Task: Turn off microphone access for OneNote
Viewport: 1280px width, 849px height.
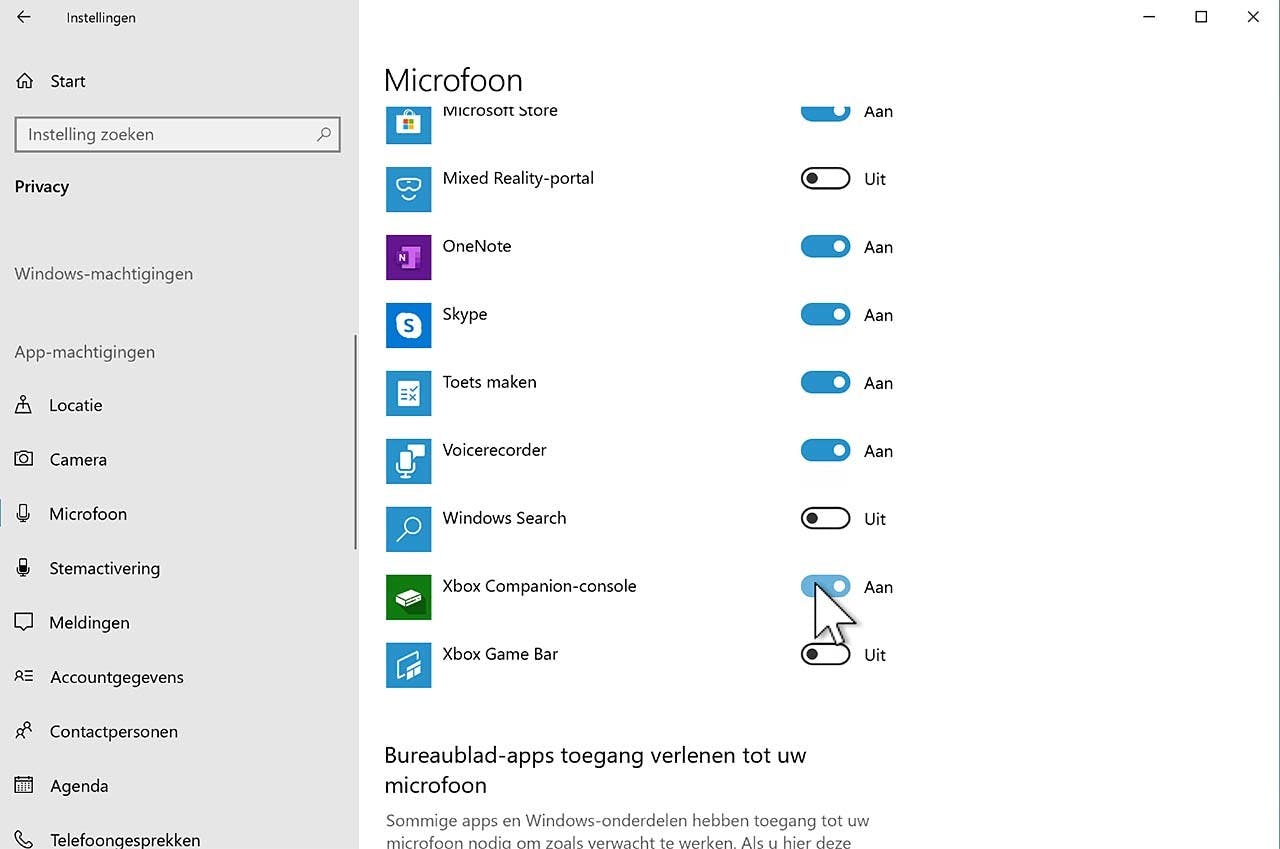Action: coord(825,247)
